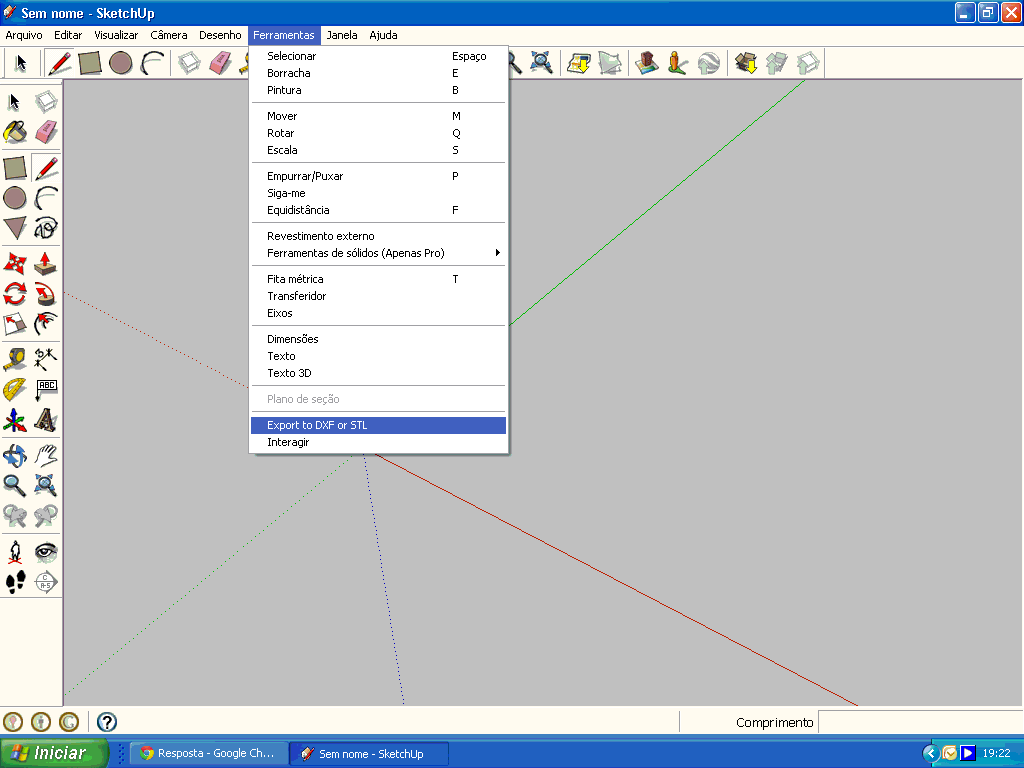
Task: Choose the Freehand scribble tool
Action: click(x=46, y=228)
